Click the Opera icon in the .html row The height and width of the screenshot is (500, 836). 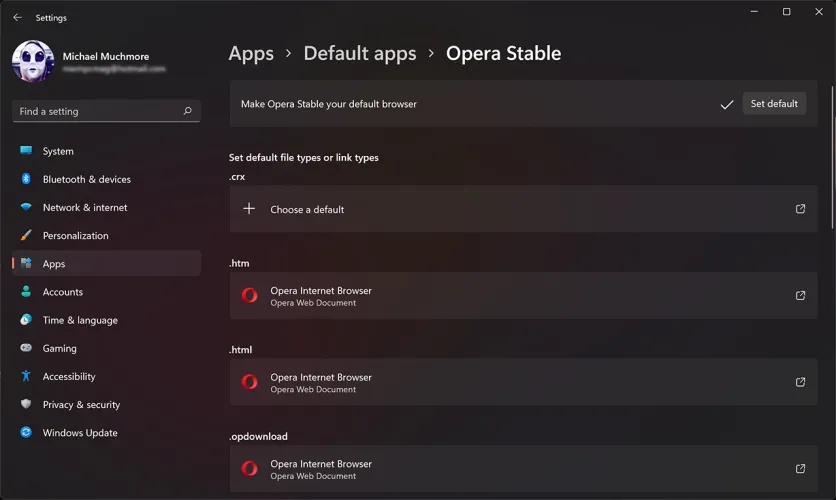click(250, 382)
